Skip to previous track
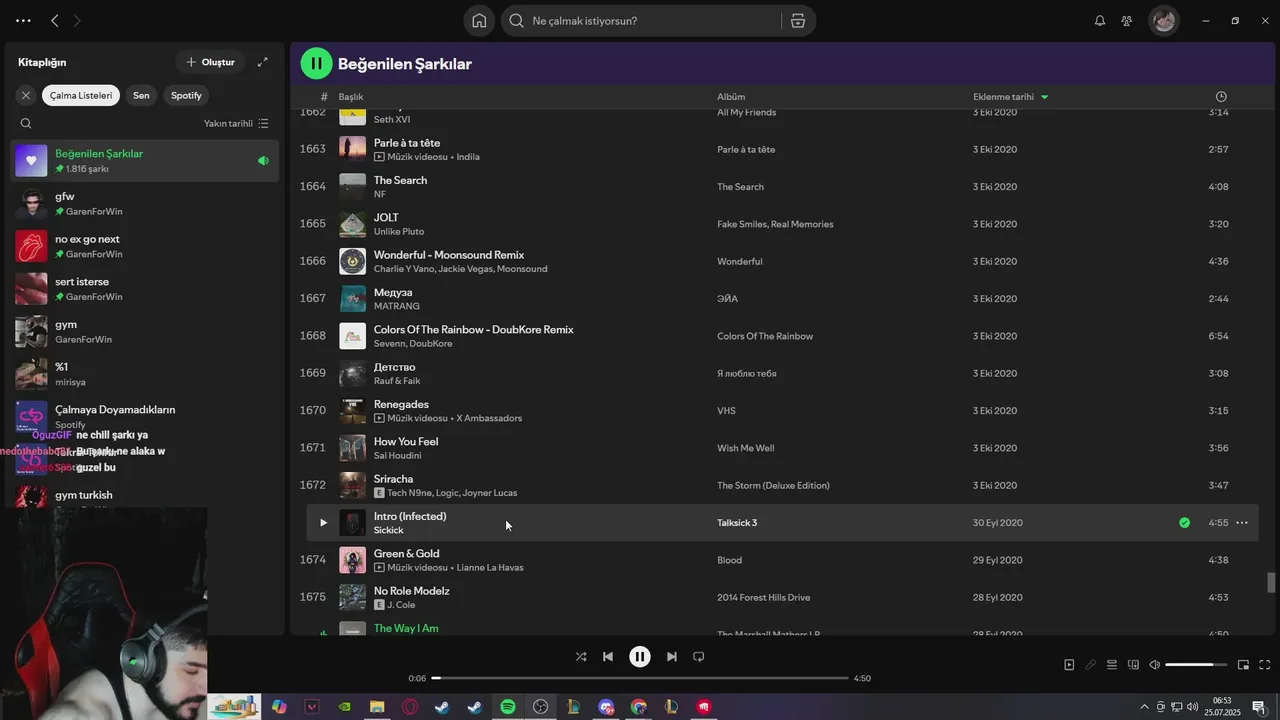 point(608,657)
